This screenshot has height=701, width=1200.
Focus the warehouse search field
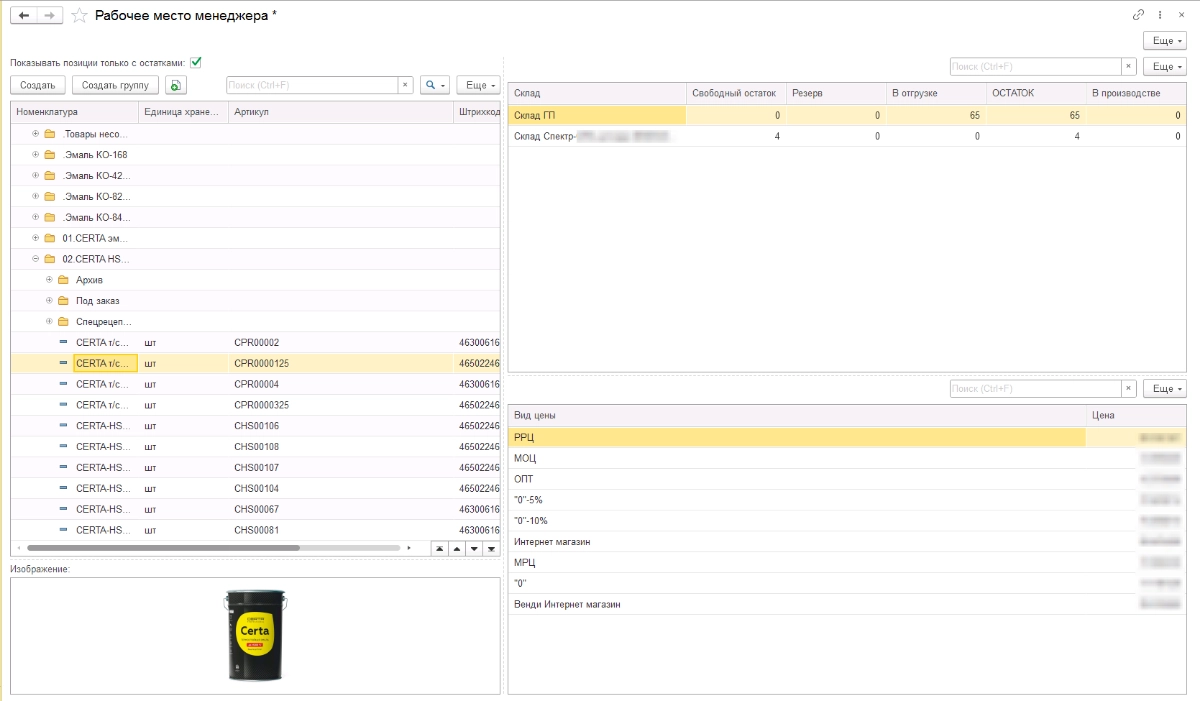(x=1035, y=66)
